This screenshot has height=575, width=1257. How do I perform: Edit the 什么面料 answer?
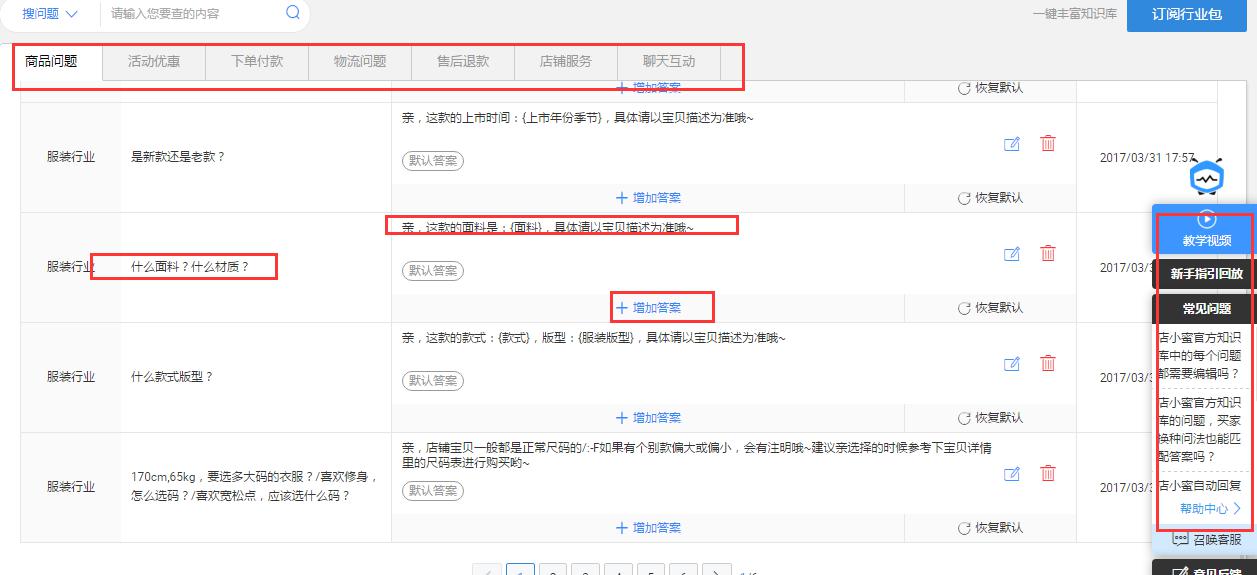tap(1012, 254)
